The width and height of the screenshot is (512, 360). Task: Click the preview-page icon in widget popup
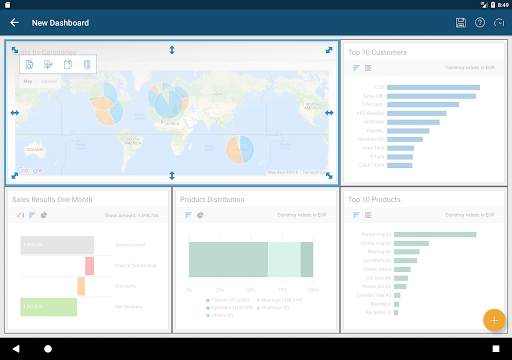point(29,64)
